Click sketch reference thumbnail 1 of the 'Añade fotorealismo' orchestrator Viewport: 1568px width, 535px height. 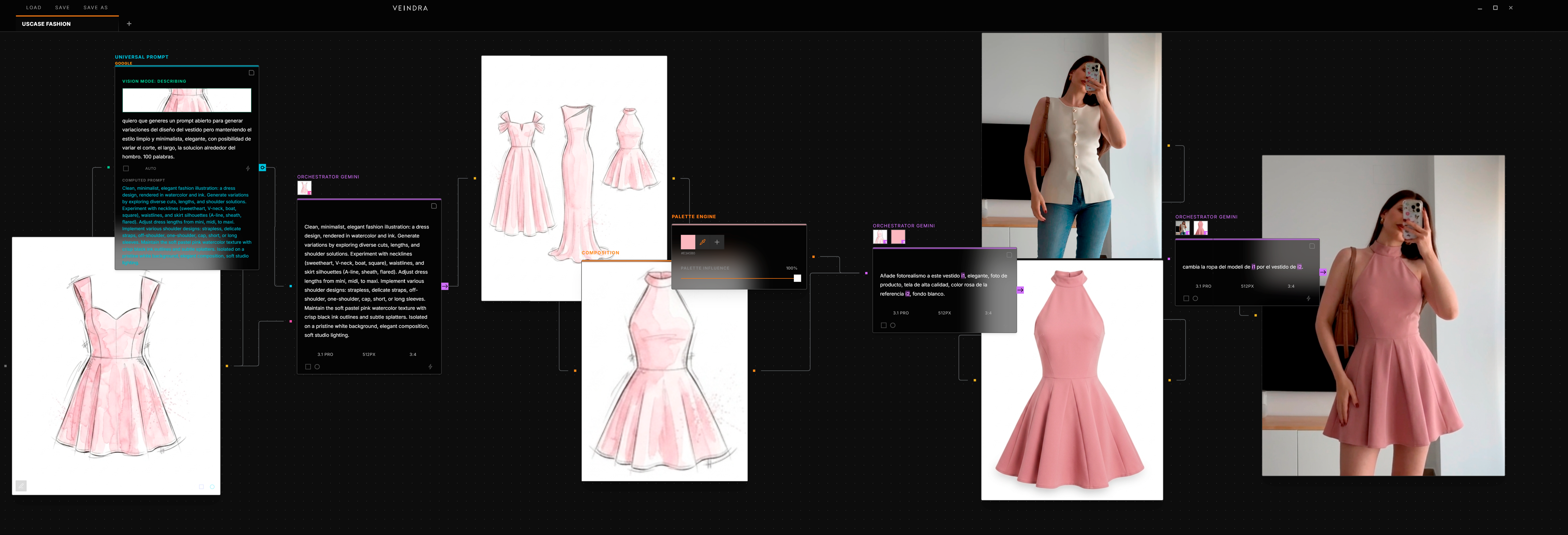coord(880,237)
